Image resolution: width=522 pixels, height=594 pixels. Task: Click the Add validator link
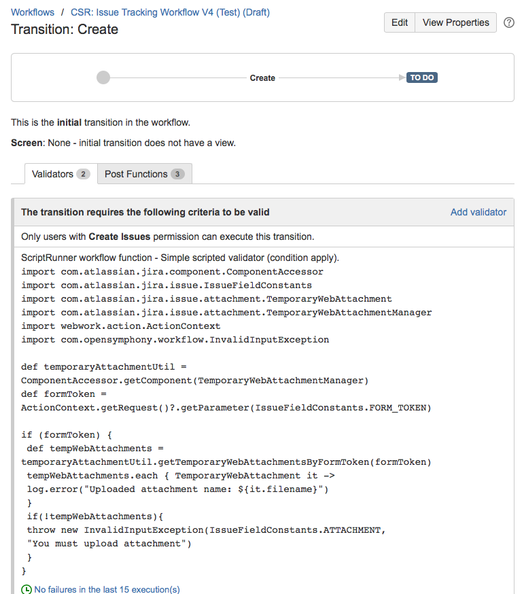pos(478,212)
